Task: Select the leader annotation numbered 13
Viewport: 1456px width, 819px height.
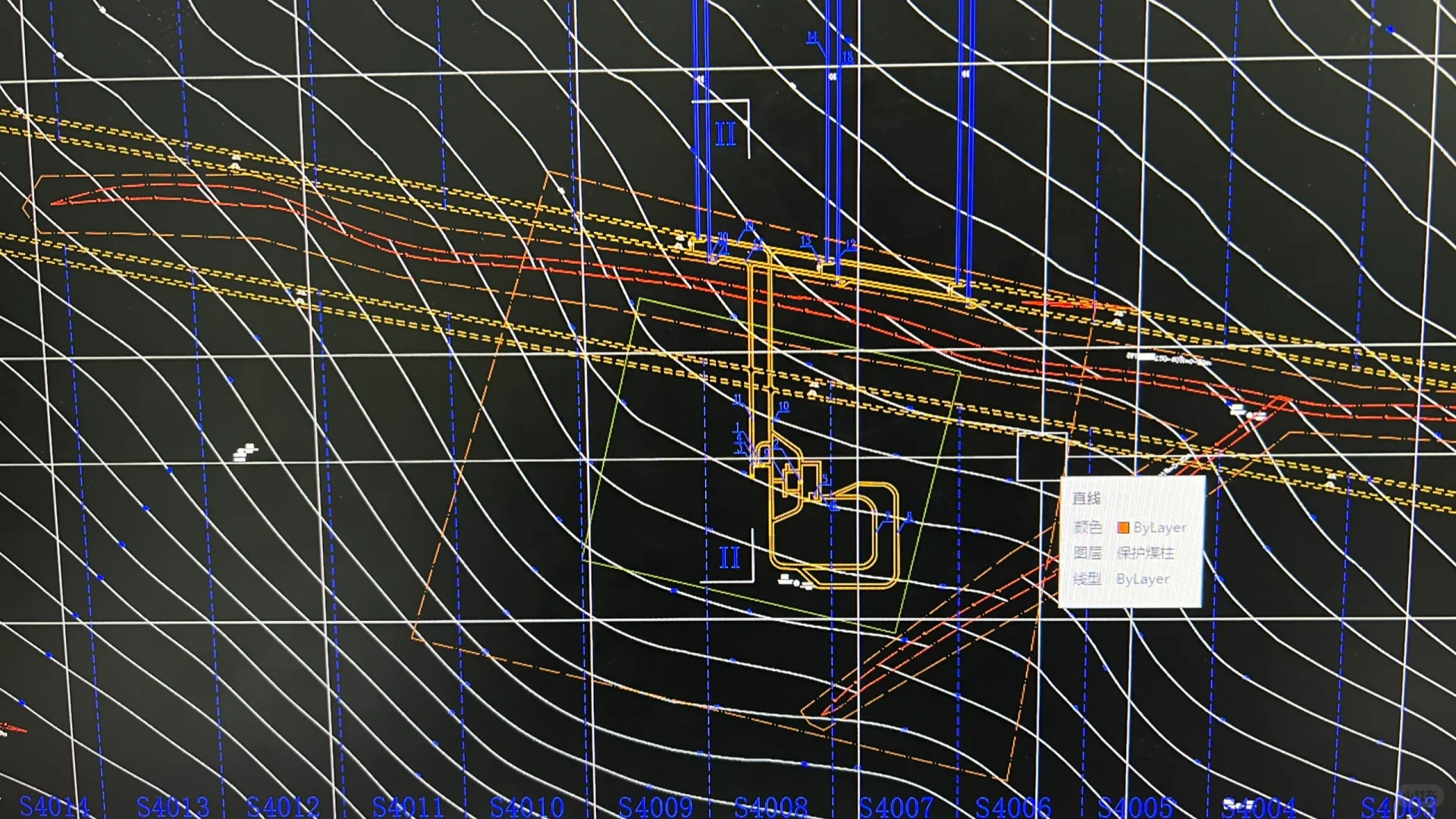Action: (x=805, y=240)
